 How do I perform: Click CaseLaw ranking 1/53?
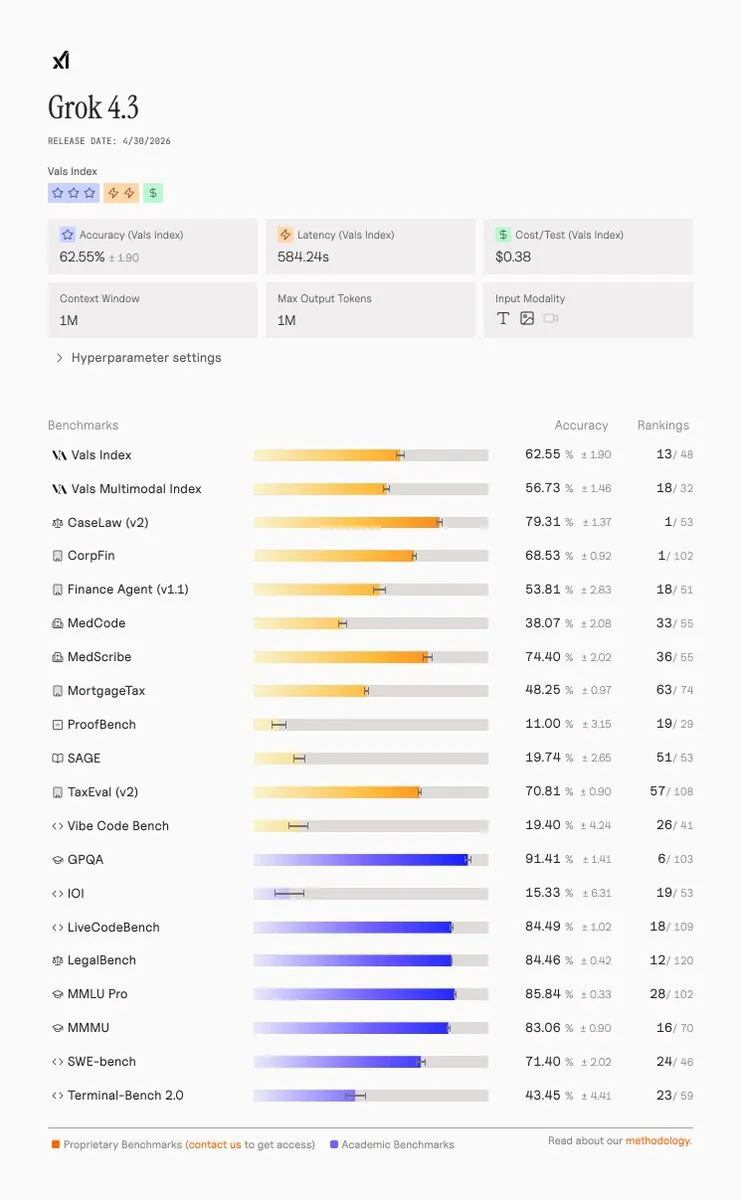click(x=678, y=522)
